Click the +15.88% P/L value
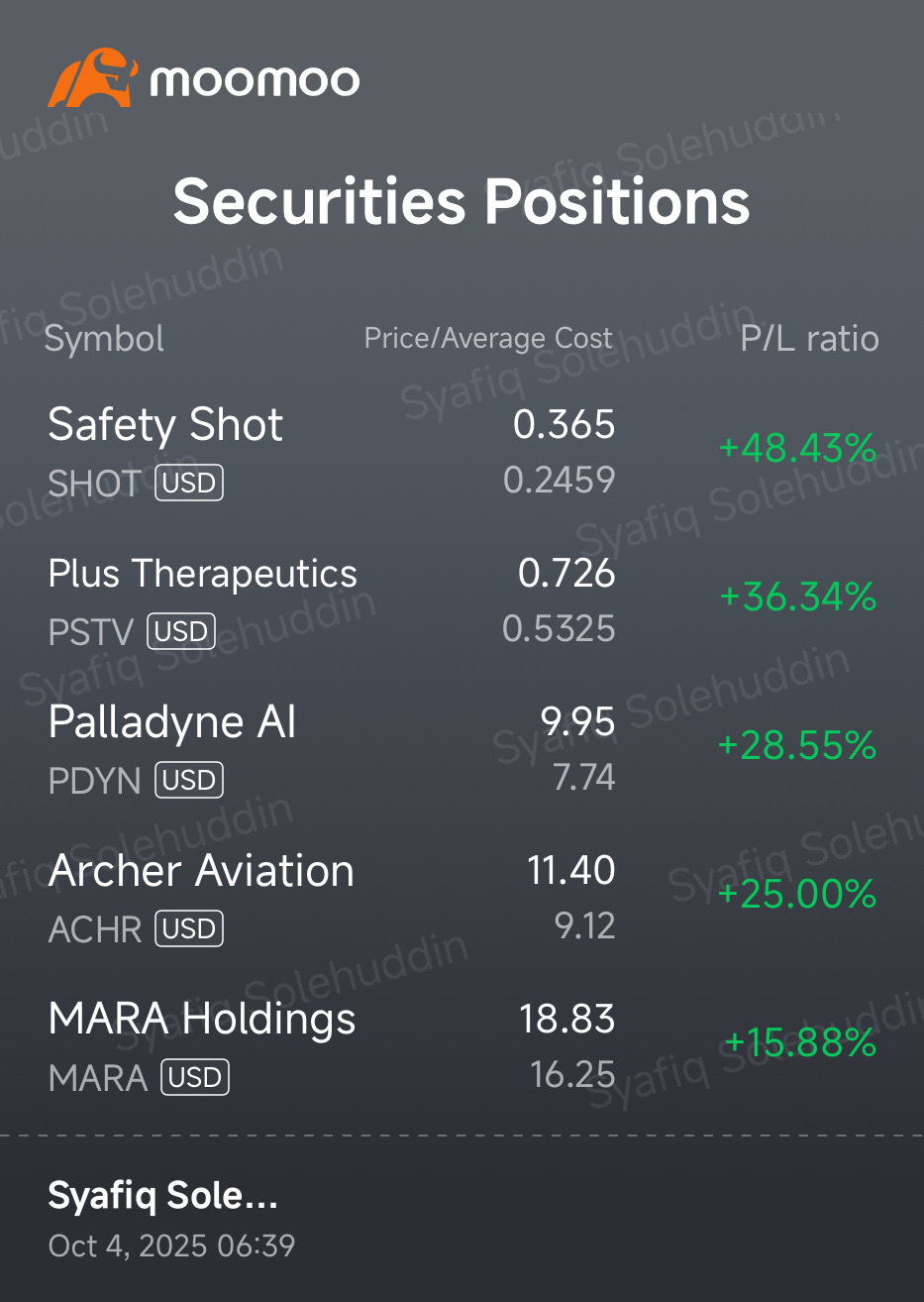The width and height of the screenshot is (924, 1302). tap(800, 1042)
